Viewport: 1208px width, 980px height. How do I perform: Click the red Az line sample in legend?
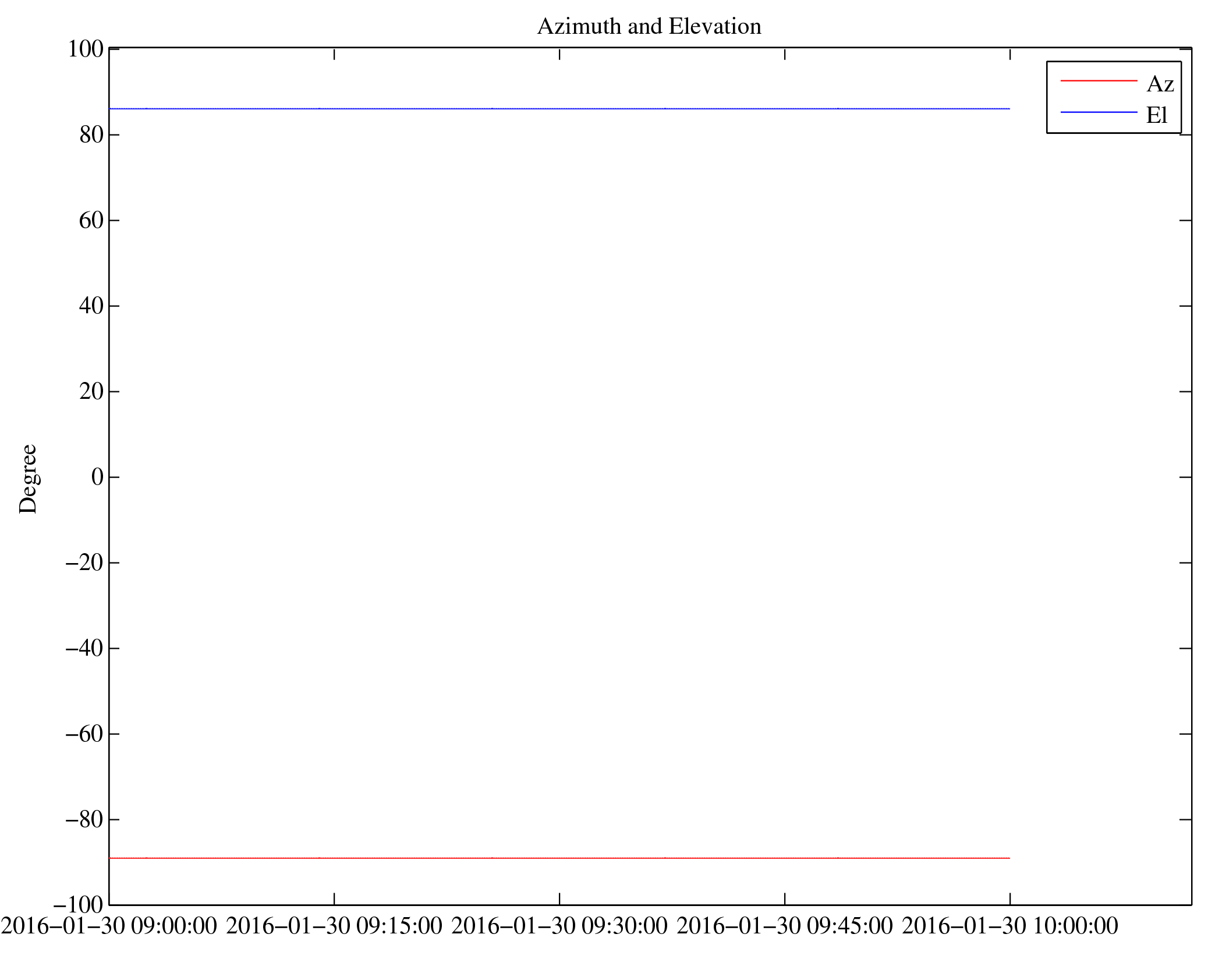1098,81
